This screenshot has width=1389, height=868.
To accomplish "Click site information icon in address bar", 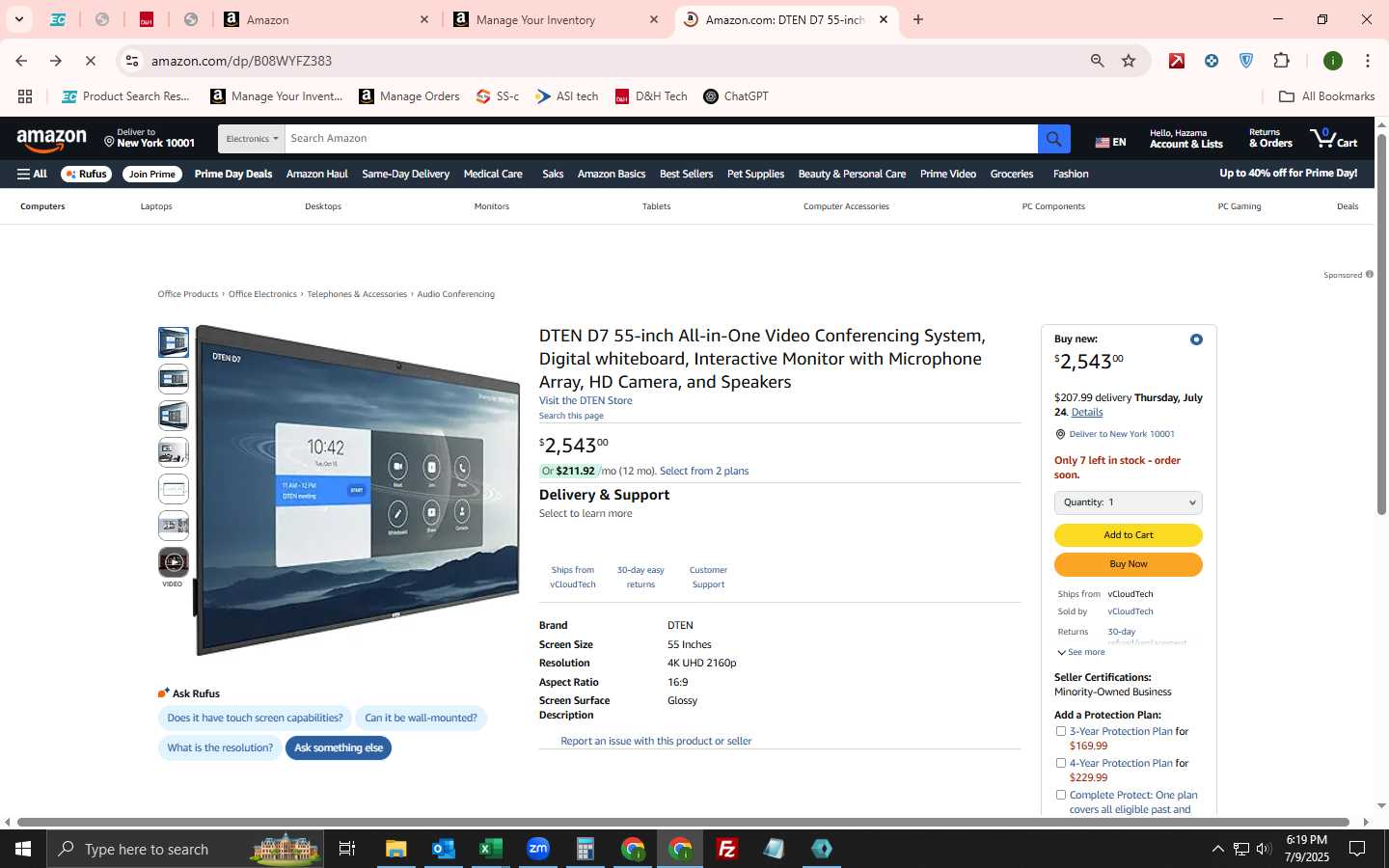I will (x=132, y=61).
